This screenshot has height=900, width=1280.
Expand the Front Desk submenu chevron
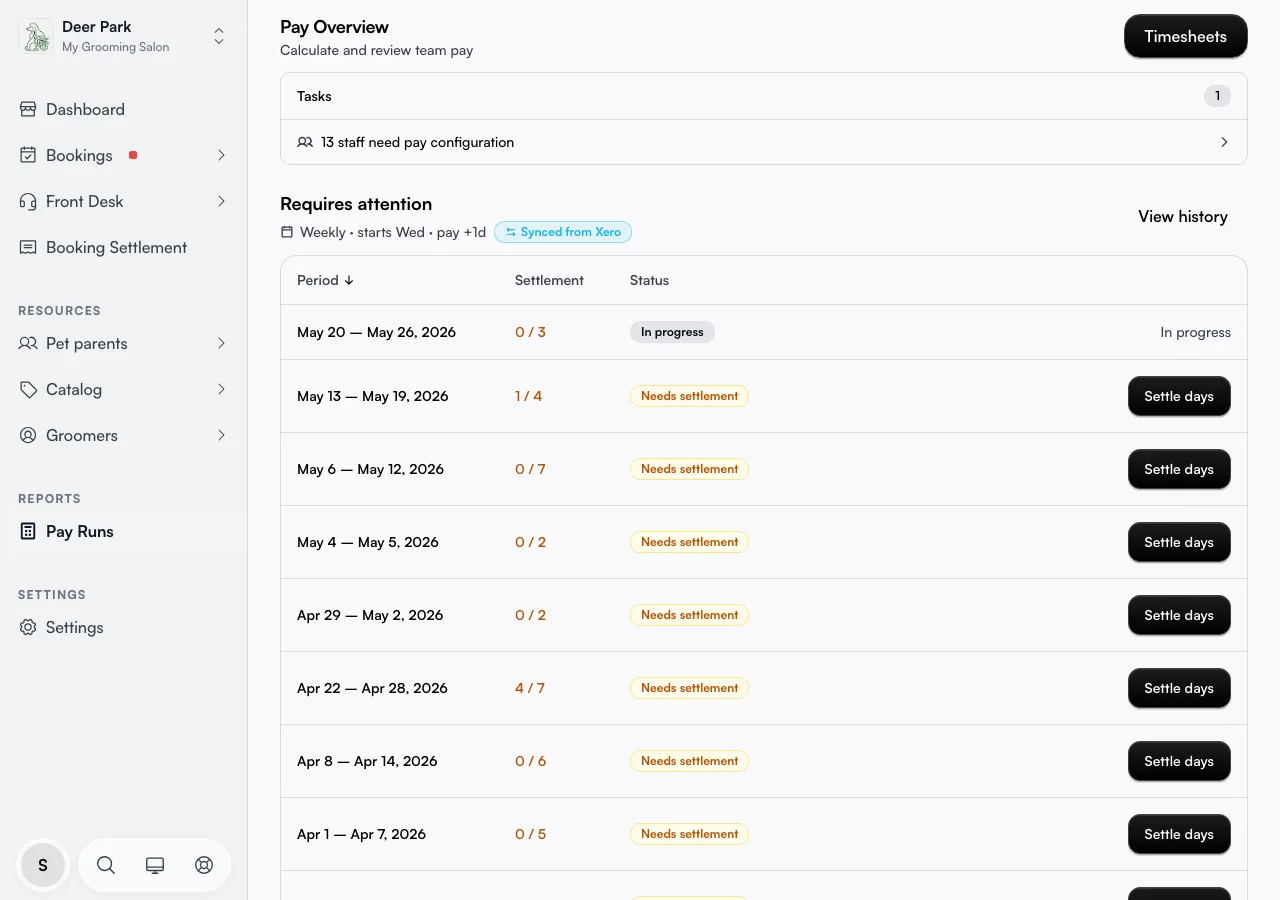(221, 202)
